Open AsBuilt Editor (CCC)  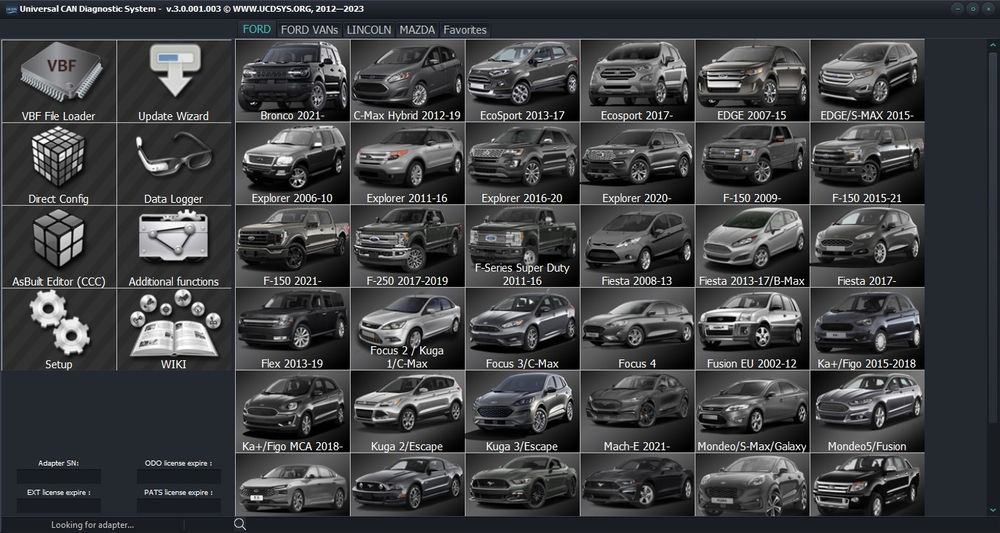pos(59,247)
